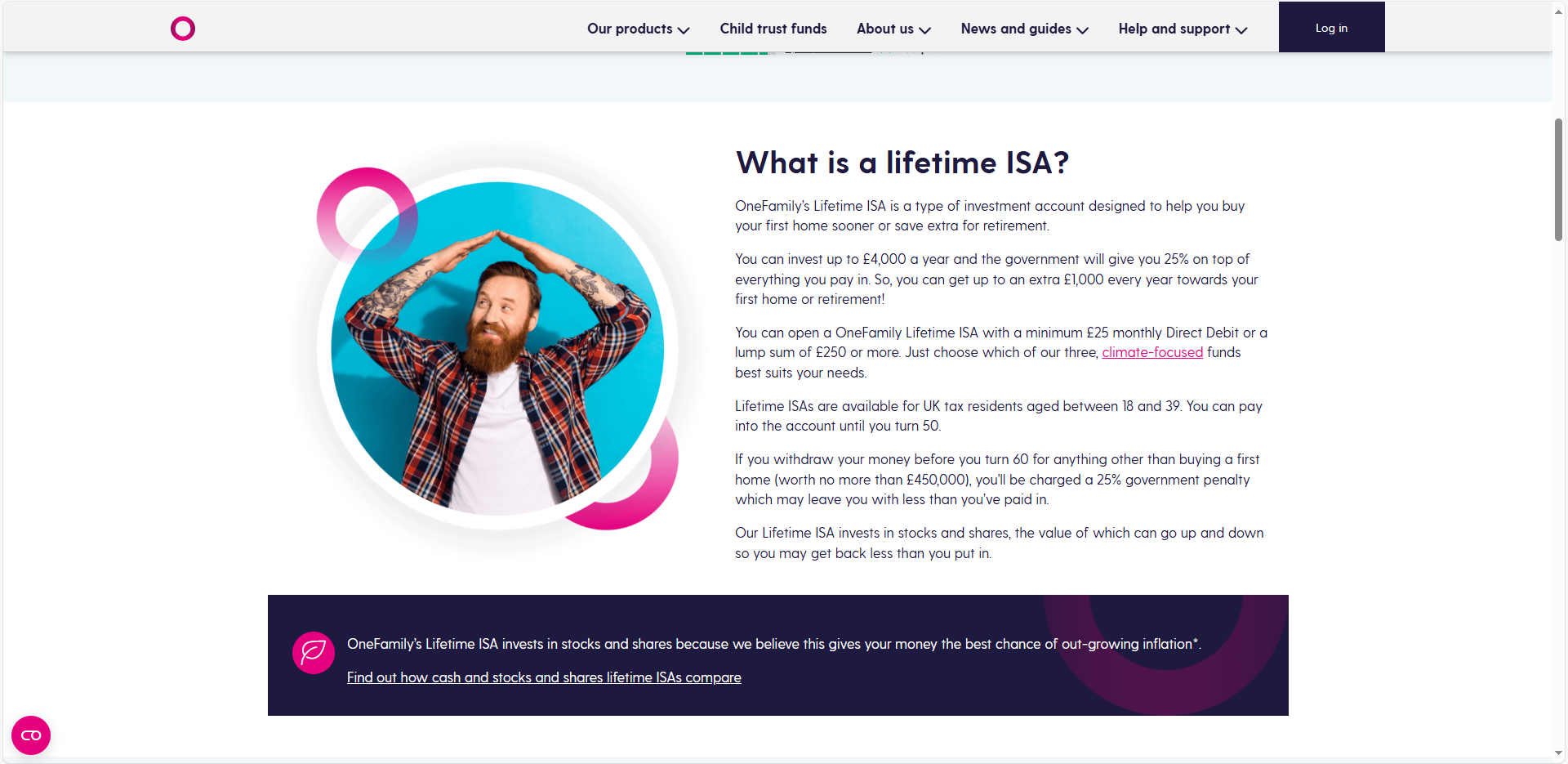Click the scrollbar down arrow

tap(1559, 753)
